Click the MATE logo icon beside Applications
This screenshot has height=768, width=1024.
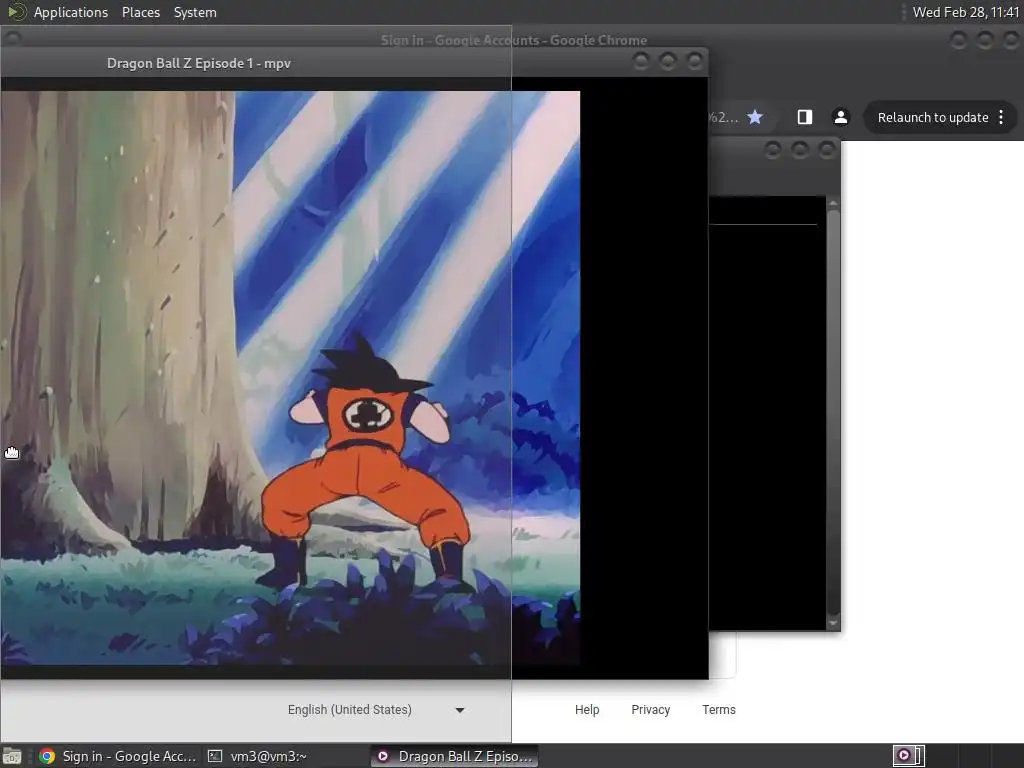pos(16,12)
